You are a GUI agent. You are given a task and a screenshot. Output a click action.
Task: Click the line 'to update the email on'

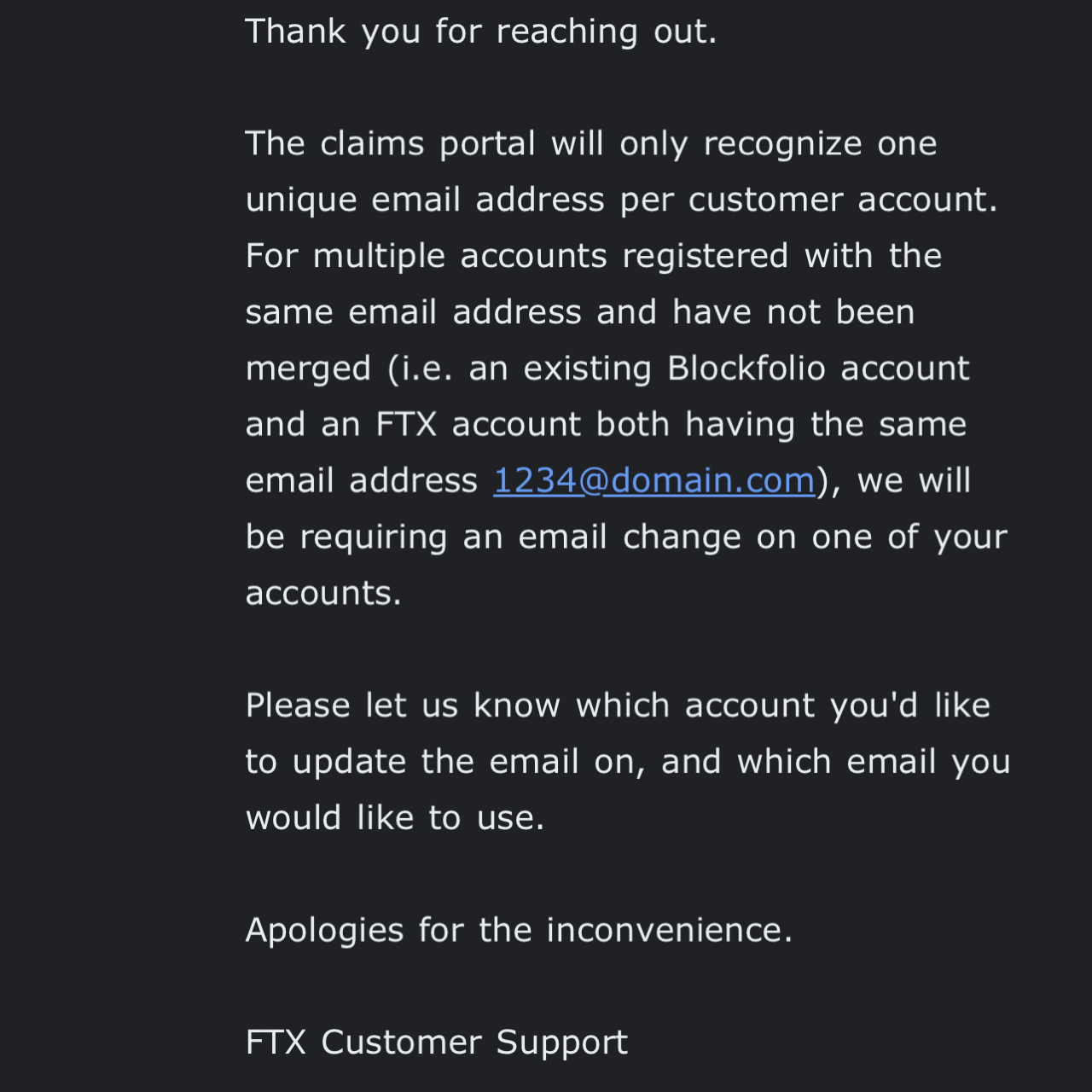point(628,762)
